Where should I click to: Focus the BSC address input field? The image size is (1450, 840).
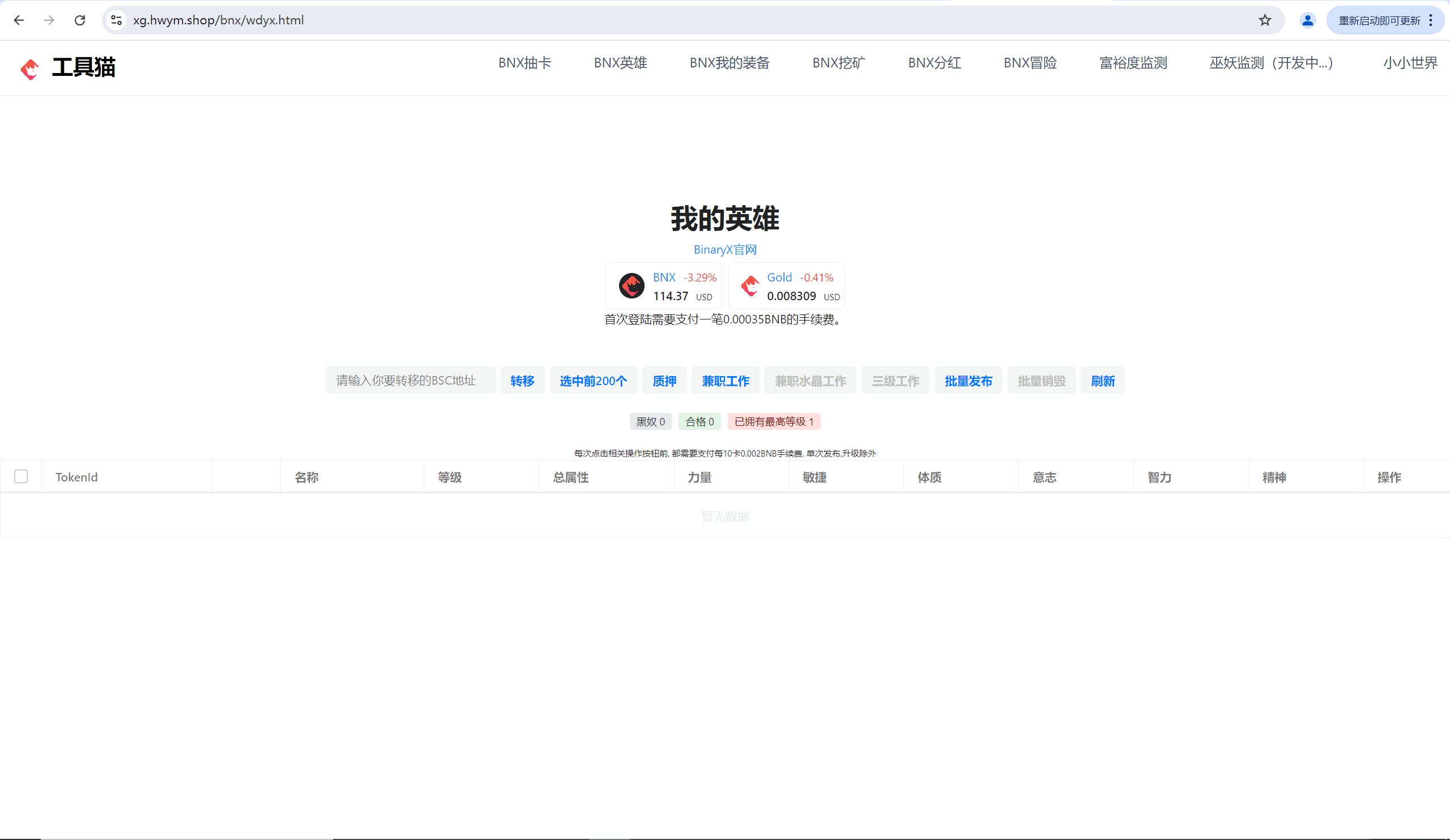pyautogui.click(x=410, y=381)
